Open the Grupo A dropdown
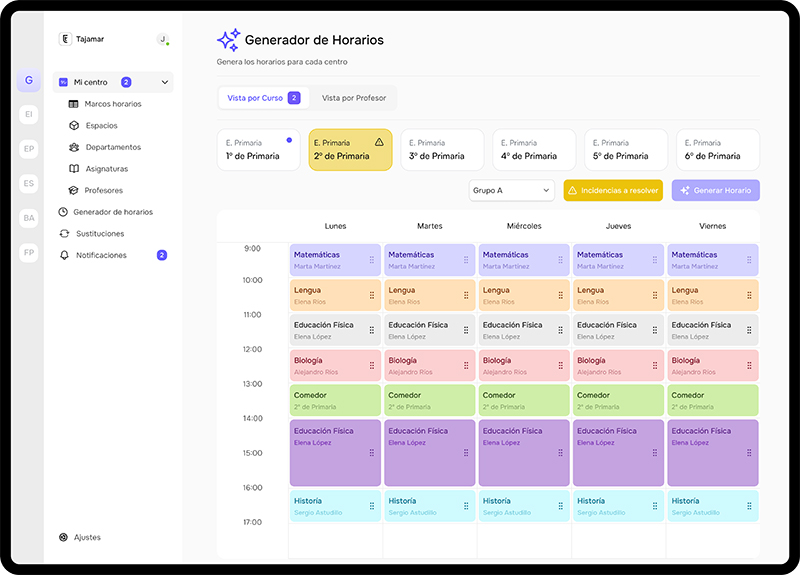The width and height of the screenshot is (800, 575). 511,190
